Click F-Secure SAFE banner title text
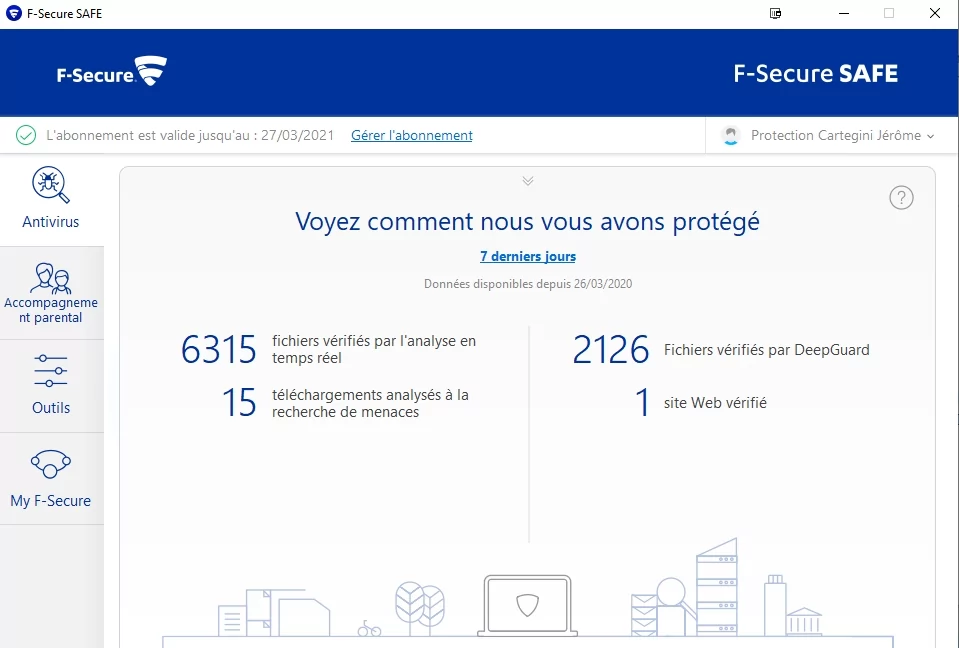 click(815, 73)
